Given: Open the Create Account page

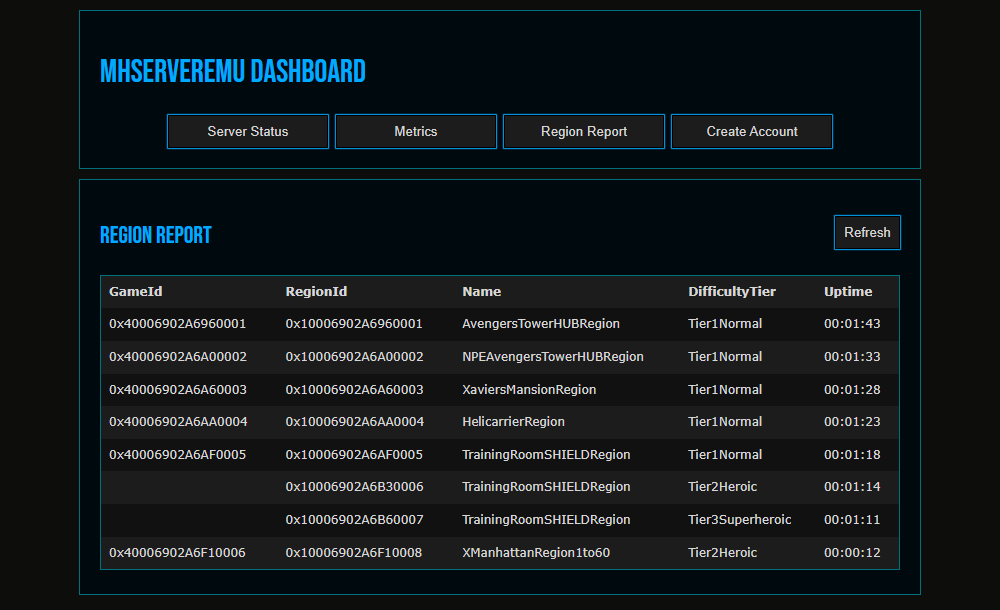Looking at the screenshot, I should pos(752,131).
